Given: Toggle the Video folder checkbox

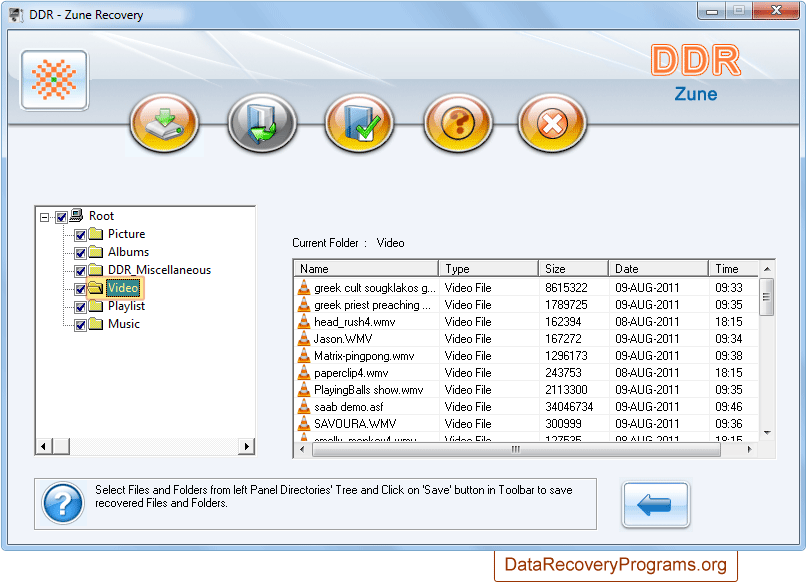Looking at the screenshot, I should coord(80,289).
